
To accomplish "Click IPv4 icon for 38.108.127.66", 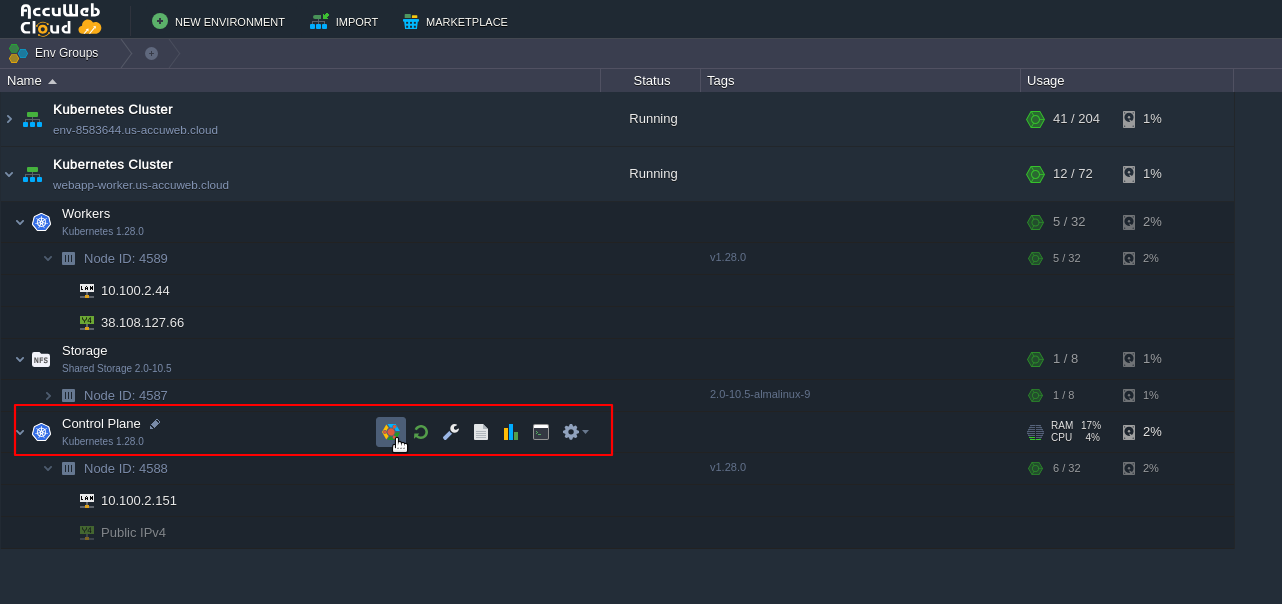I will (87, 323).
